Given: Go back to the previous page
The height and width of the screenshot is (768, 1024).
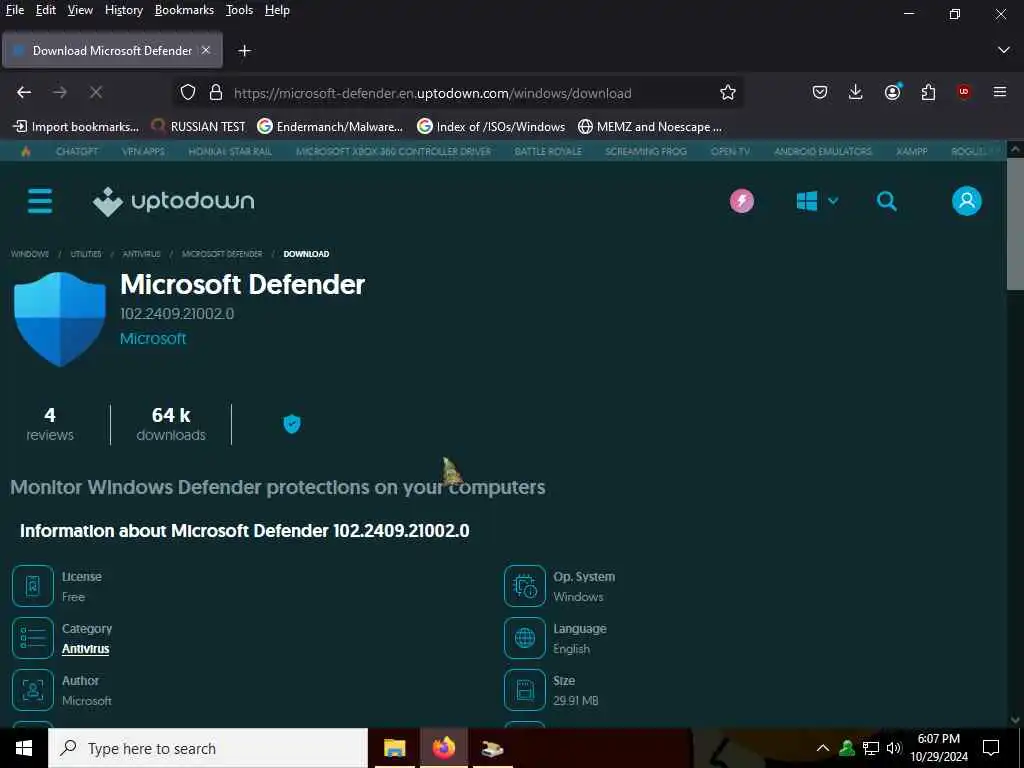Looking at the screenshot, I should (24, 93).
